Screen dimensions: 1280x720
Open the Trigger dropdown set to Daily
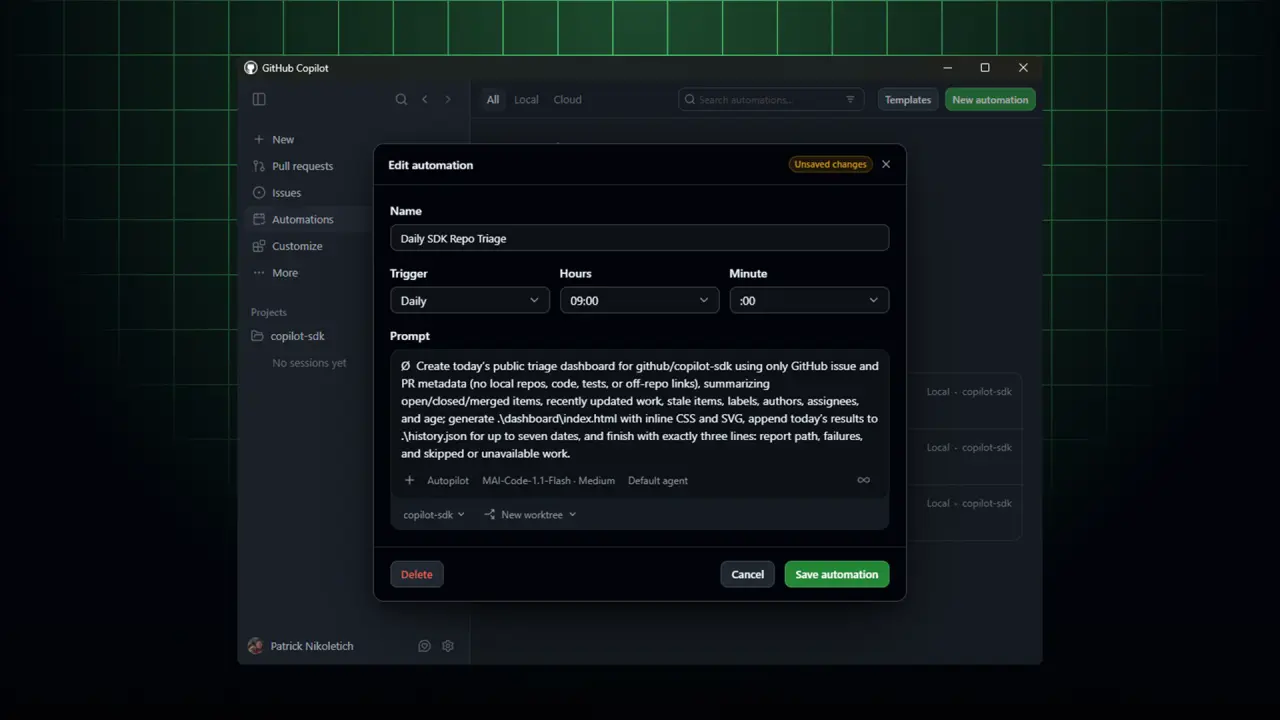point(470,300)
